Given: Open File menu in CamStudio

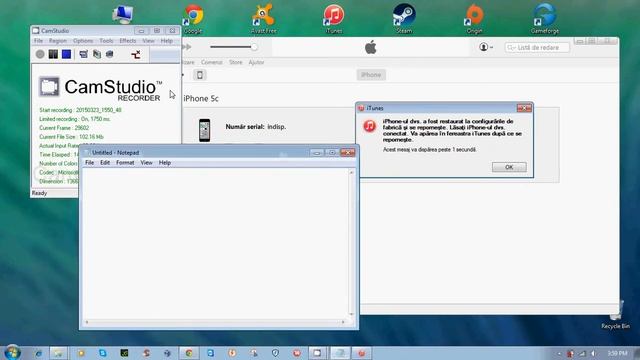Looking at the screenshot, I should (x=38, y=41).
